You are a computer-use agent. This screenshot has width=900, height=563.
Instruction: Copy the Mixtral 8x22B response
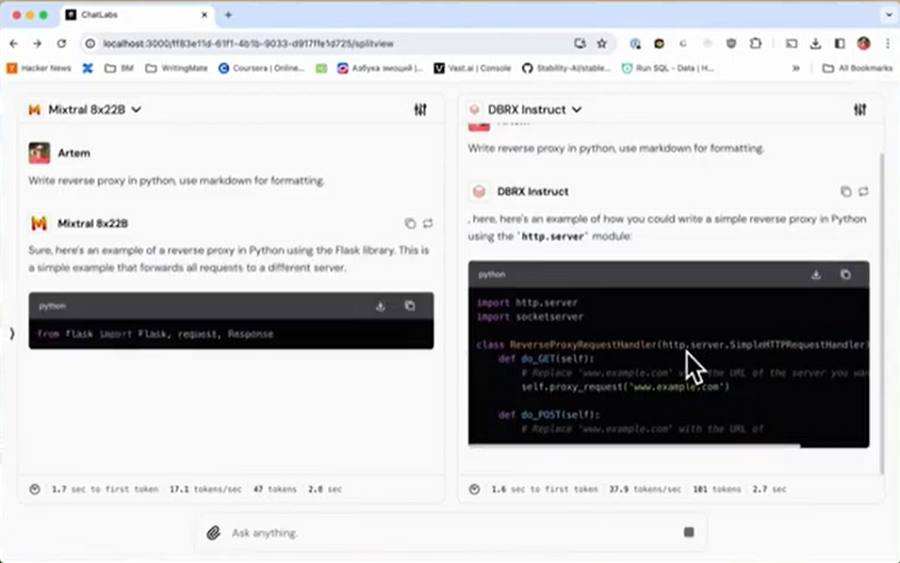tap(410, 223)
